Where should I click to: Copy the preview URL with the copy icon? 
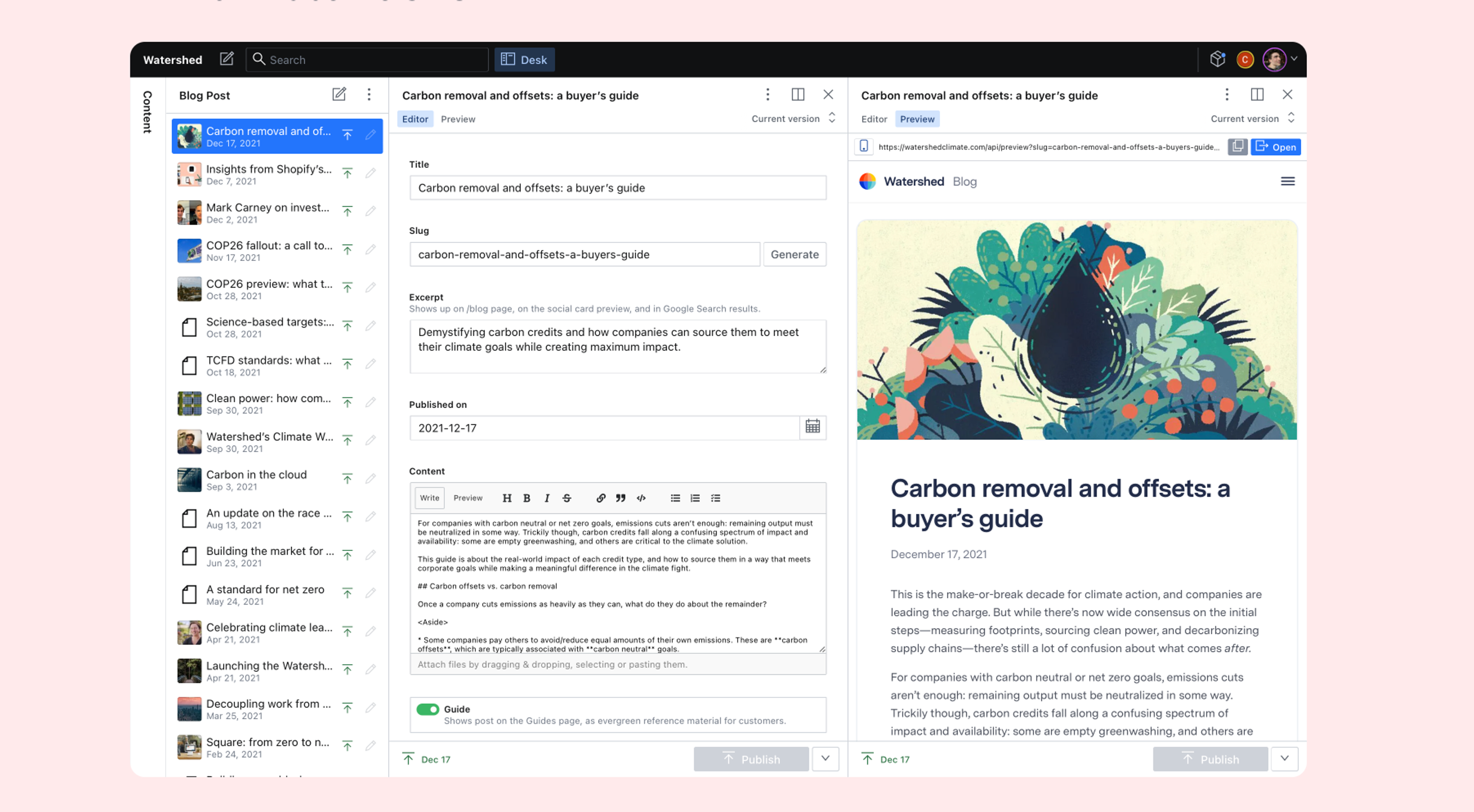tap(1237, 147)
